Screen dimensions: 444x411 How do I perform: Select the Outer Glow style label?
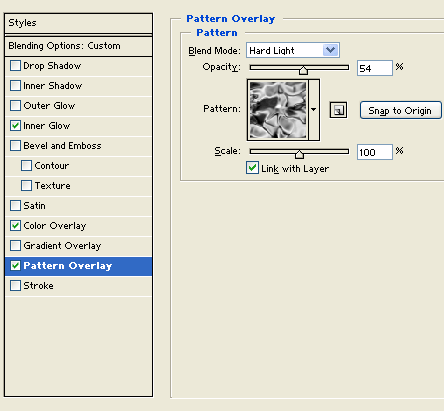point(49,106)
